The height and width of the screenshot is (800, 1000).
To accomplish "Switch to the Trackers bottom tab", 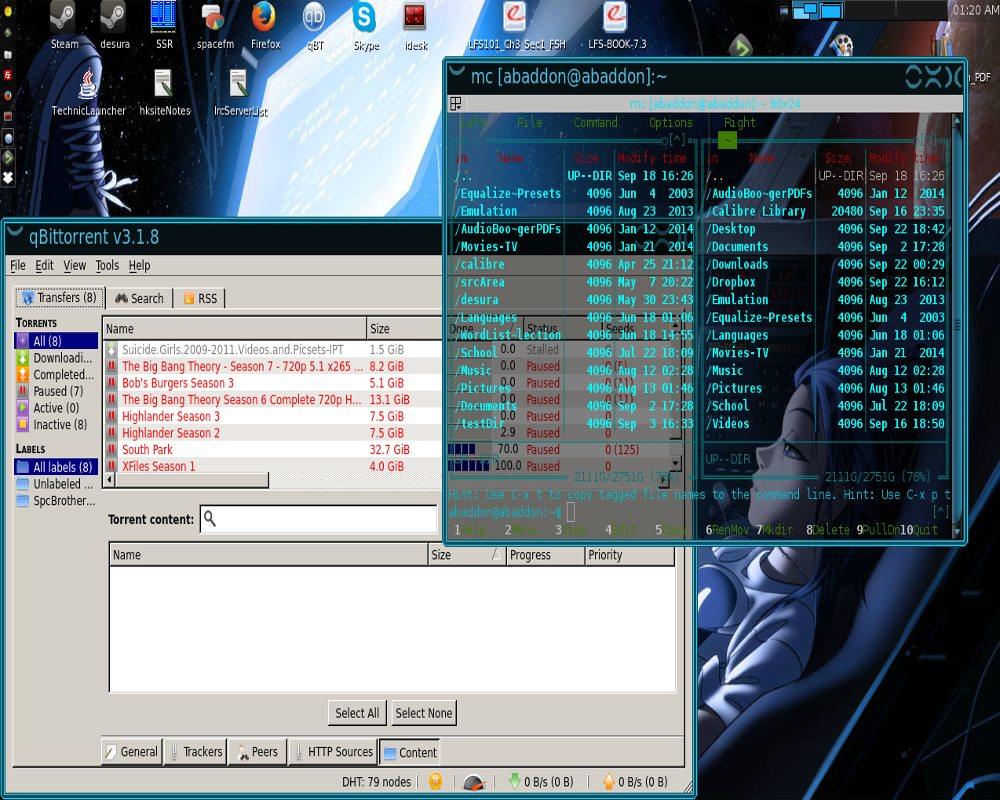I will [195, 752].
